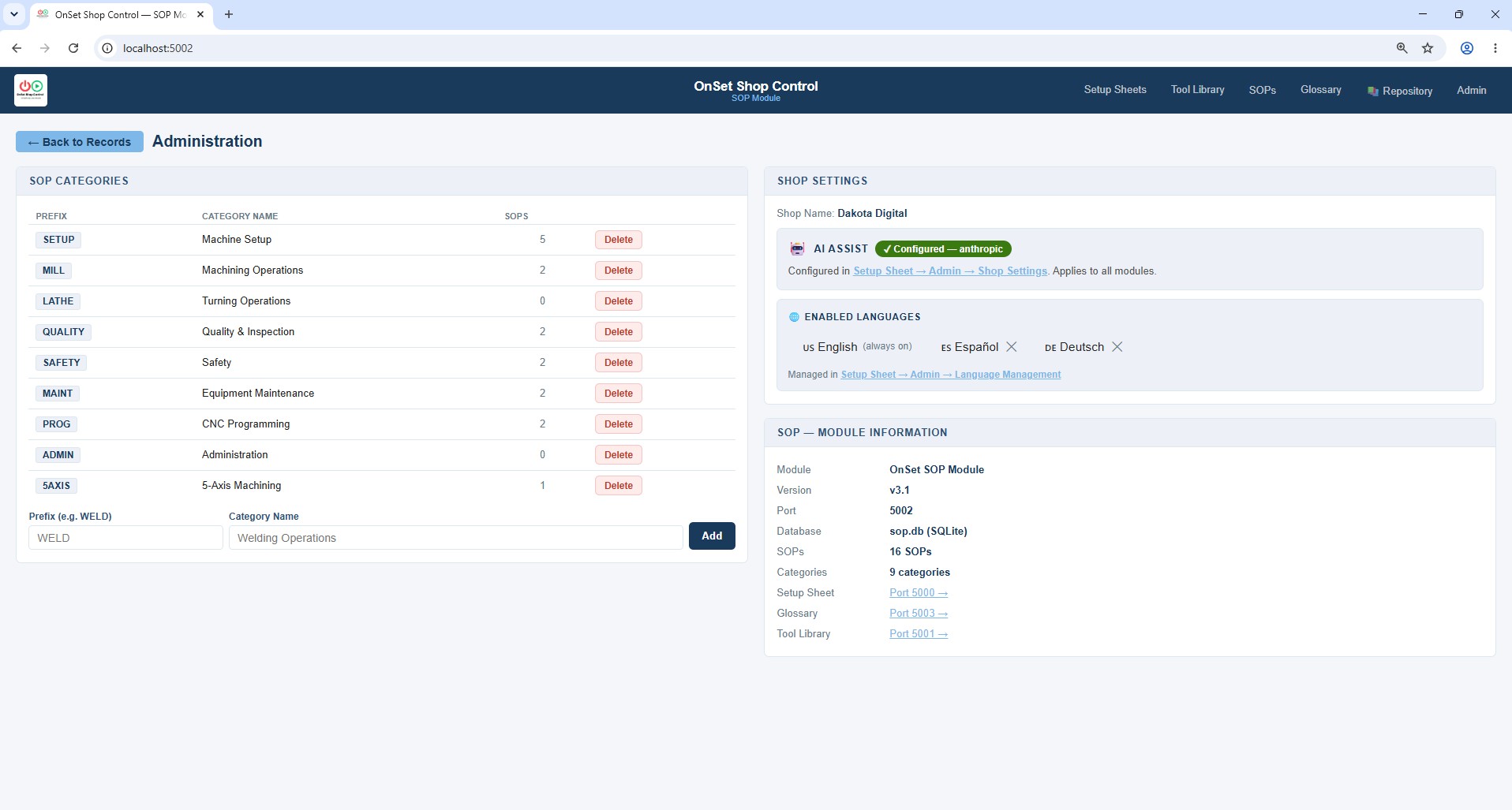This screenshot has width=1512, height=810.
Task: Open the Language Management link
Action: point(950,375)
